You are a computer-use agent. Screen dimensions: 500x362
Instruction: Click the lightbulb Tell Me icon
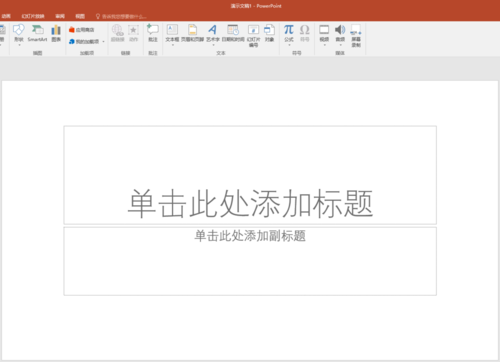(x=98, y=16)
